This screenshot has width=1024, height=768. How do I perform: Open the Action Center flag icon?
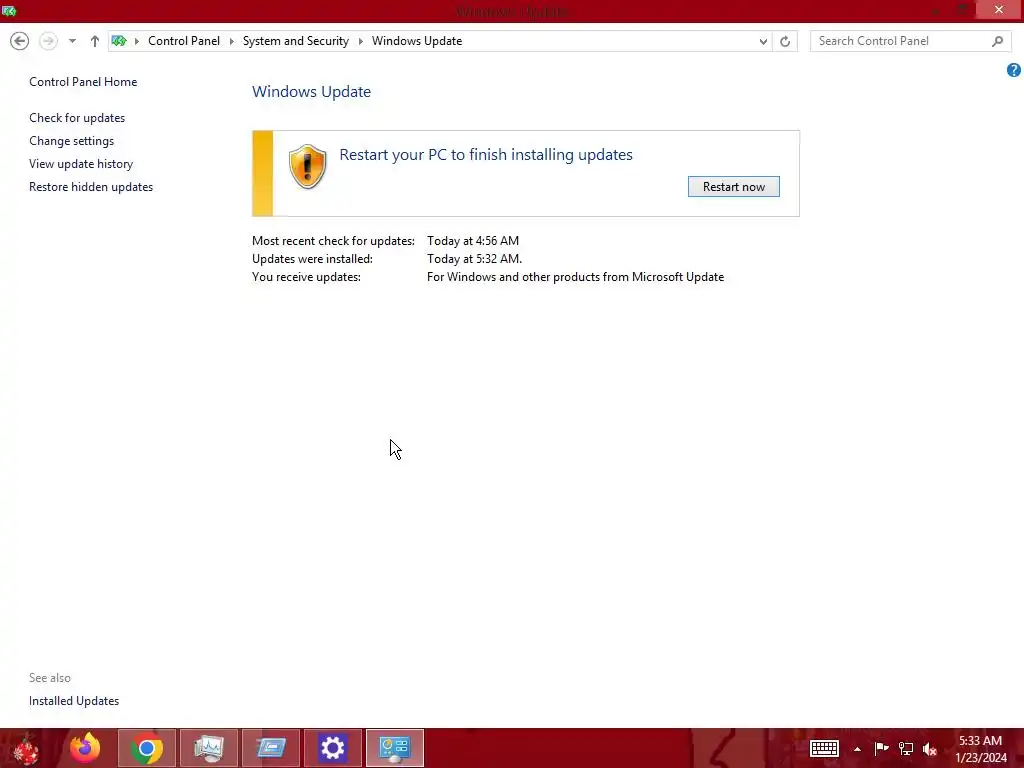881,748
